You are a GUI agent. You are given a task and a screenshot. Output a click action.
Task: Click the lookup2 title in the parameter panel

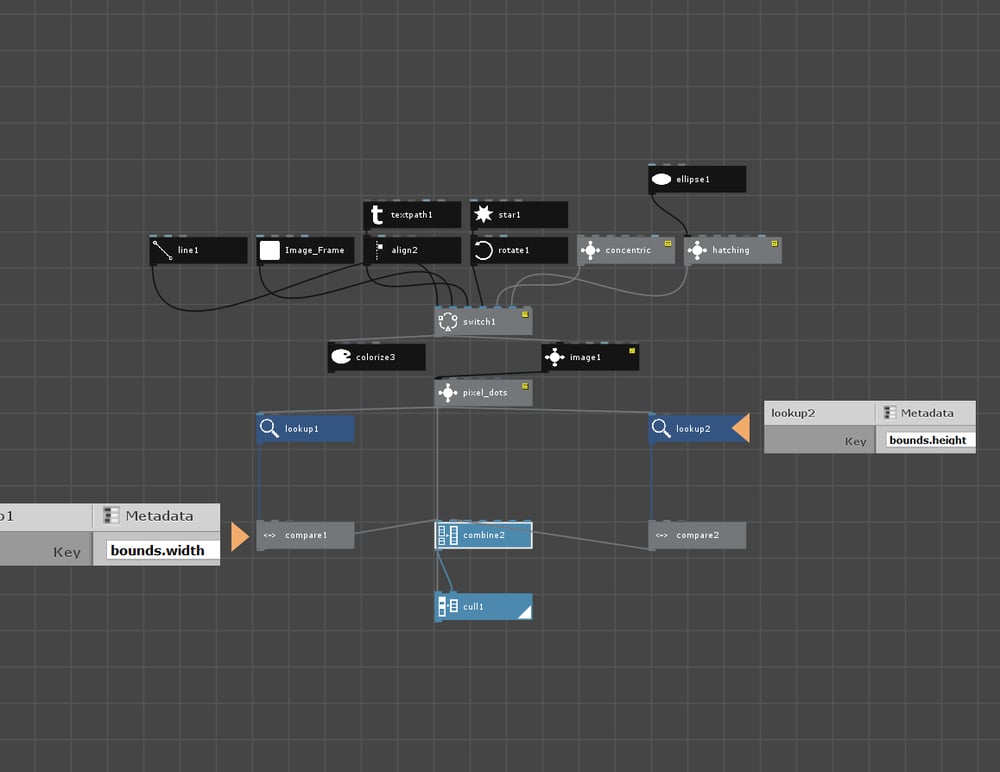(793, 413)
